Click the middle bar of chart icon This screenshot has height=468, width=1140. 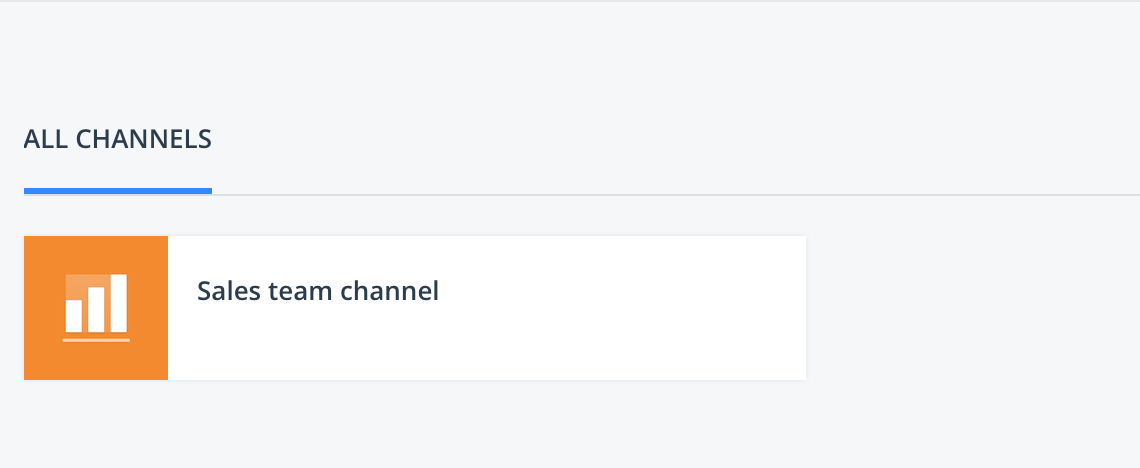pos(96,310)
